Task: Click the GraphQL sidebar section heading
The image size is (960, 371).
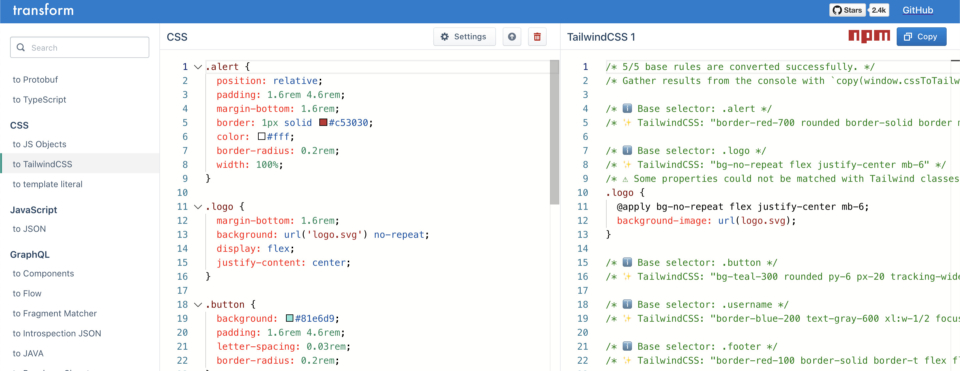Action: (30, 254)
